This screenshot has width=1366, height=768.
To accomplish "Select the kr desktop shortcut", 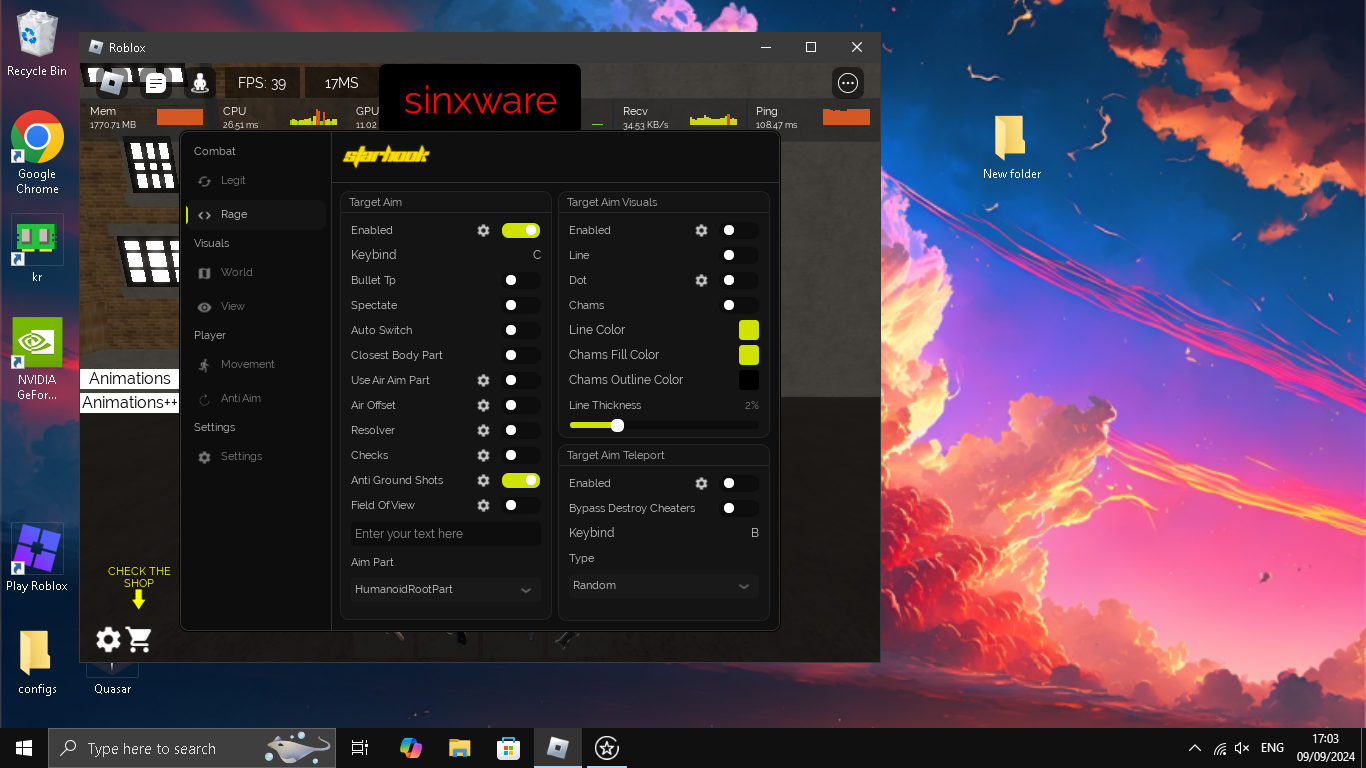I will (x=37, y=249).
